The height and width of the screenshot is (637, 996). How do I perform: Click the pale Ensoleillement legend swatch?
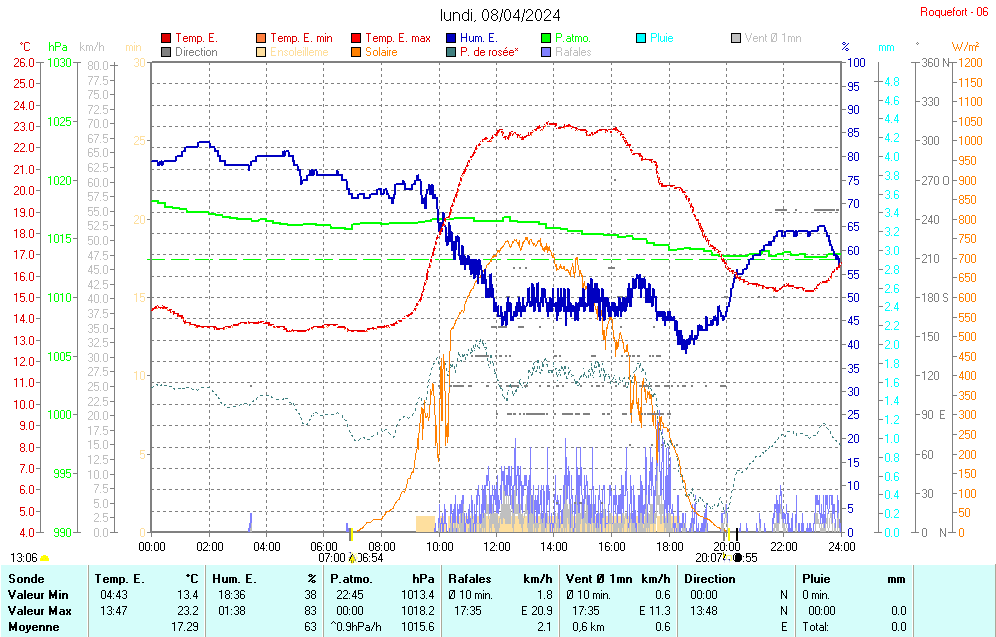261,52
